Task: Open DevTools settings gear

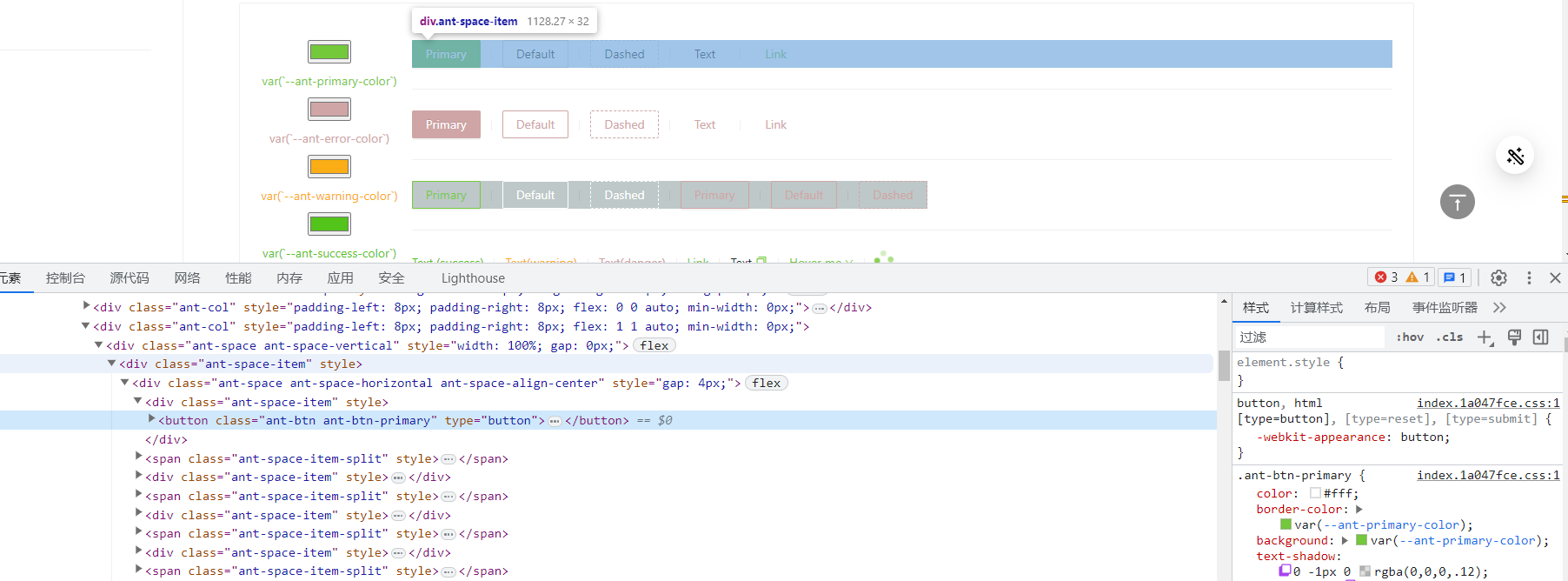Action: (1498, 277)
